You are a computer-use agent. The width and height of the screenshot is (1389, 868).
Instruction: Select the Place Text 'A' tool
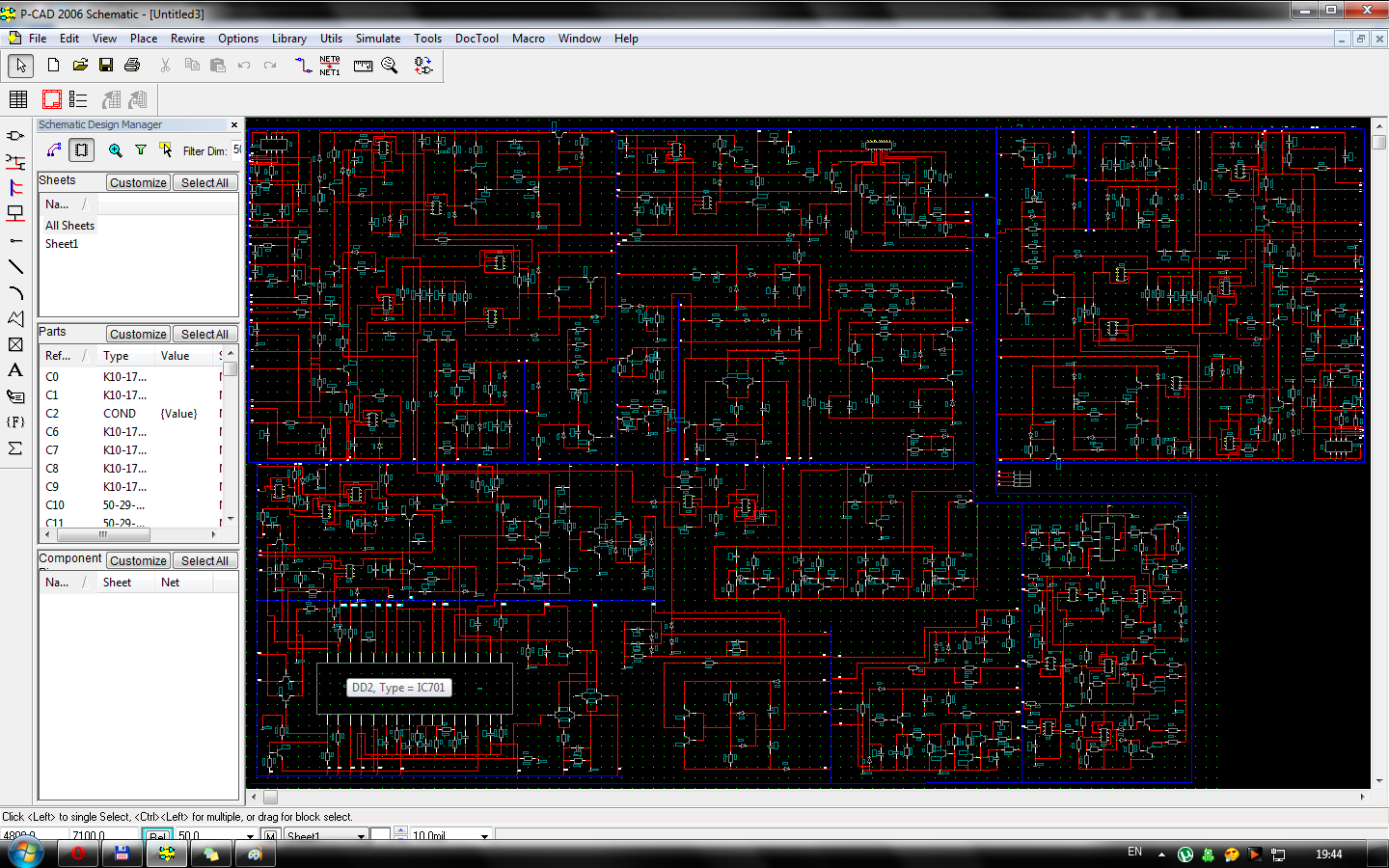click(15, 370)
